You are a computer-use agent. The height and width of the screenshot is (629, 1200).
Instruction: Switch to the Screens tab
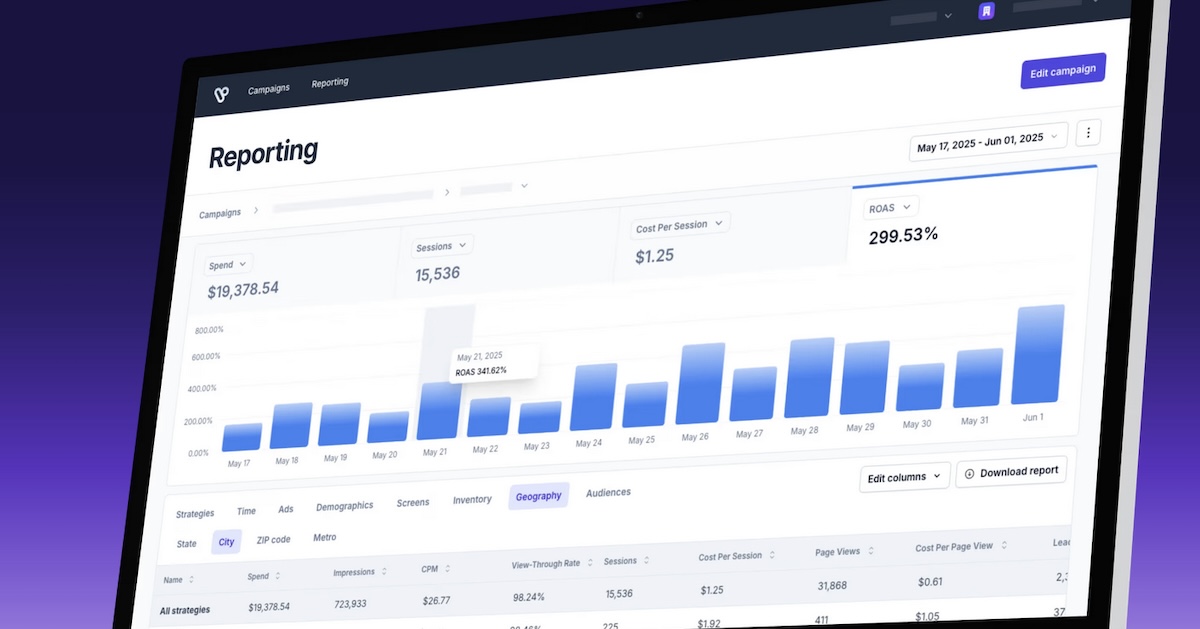coord(413,503)
